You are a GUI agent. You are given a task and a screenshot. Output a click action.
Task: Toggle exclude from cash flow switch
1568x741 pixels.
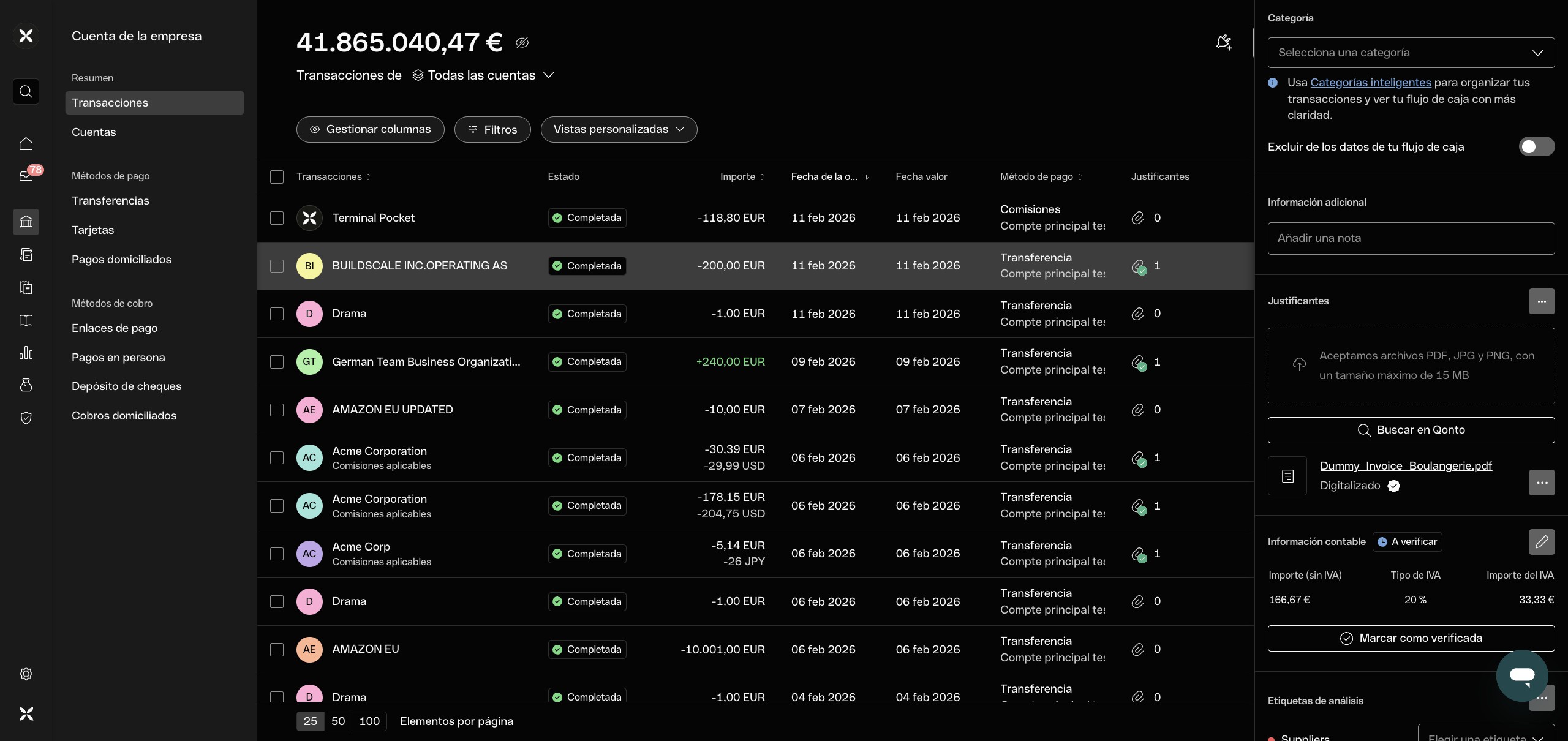coord(1536,147)
